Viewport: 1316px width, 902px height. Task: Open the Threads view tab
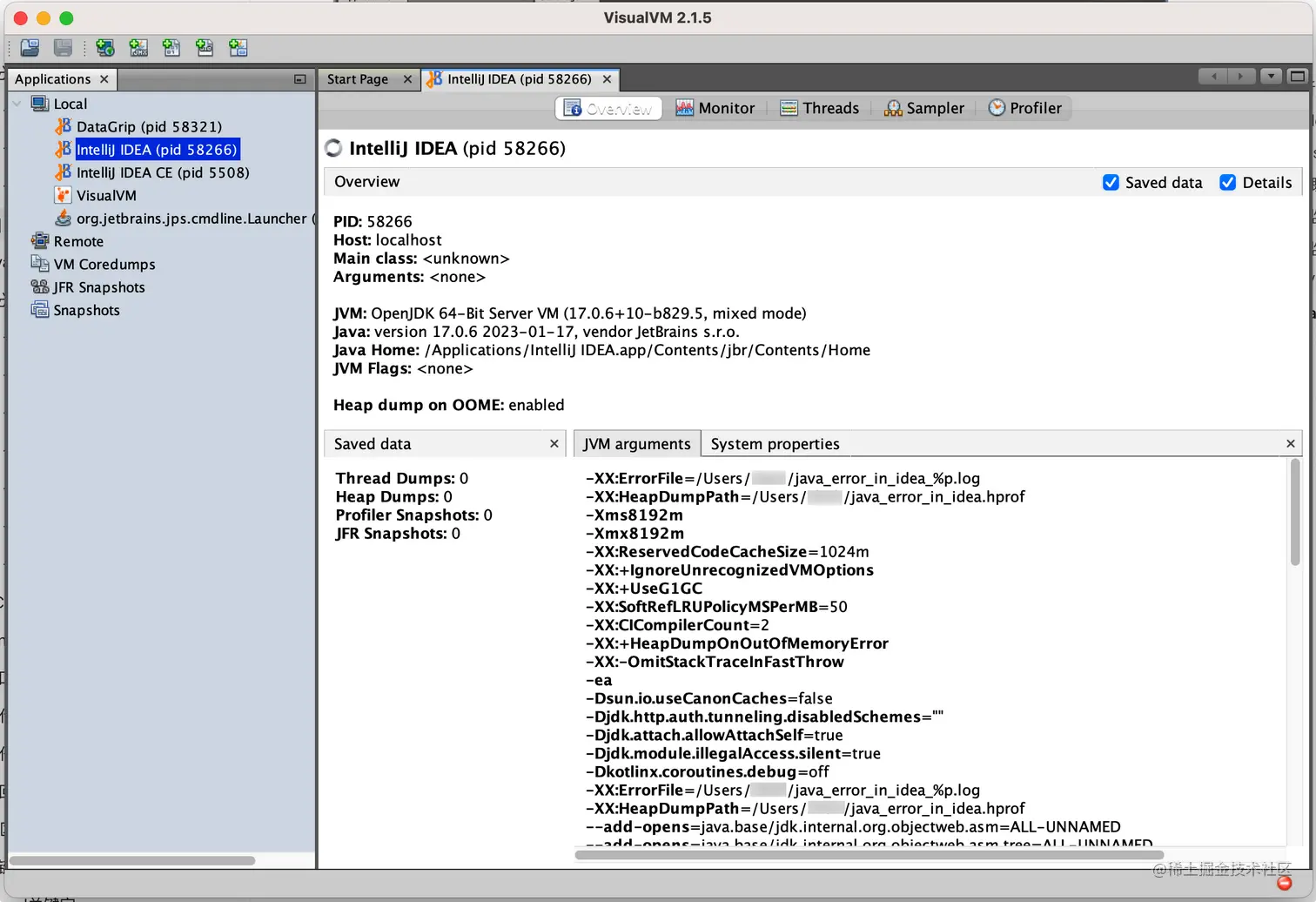pyautogui.click(x=820, y=108)
